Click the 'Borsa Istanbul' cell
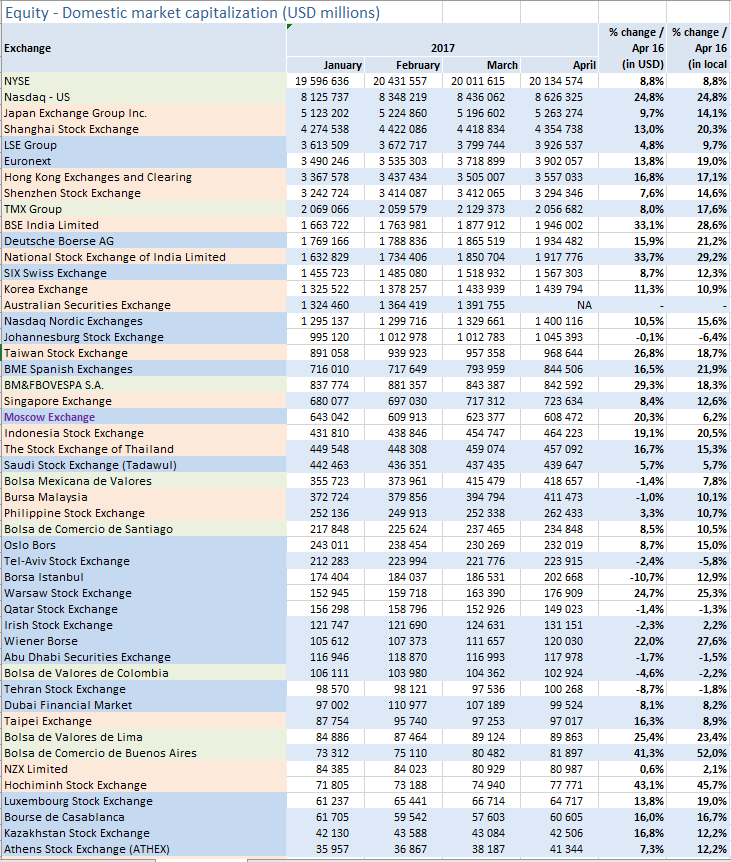Screen dimensions: 731x862 144,577
